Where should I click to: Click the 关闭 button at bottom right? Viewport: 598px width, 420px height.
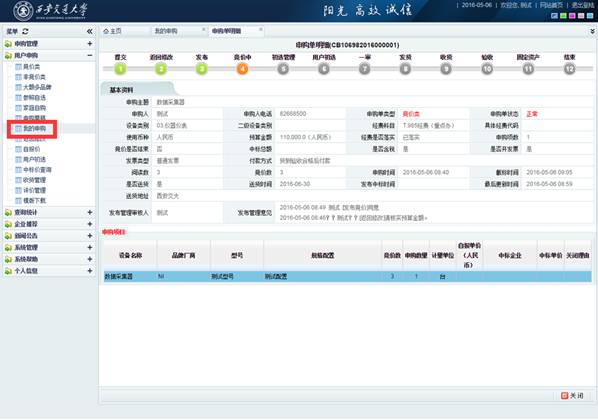[x=572, y=396]
